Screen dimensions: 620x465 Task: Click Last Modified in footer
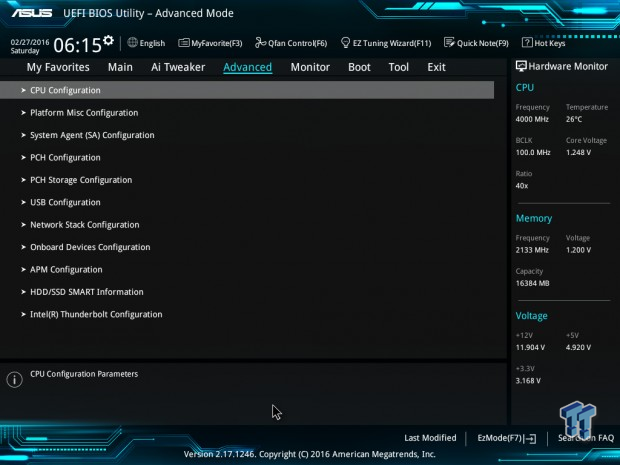pos(430,438)
